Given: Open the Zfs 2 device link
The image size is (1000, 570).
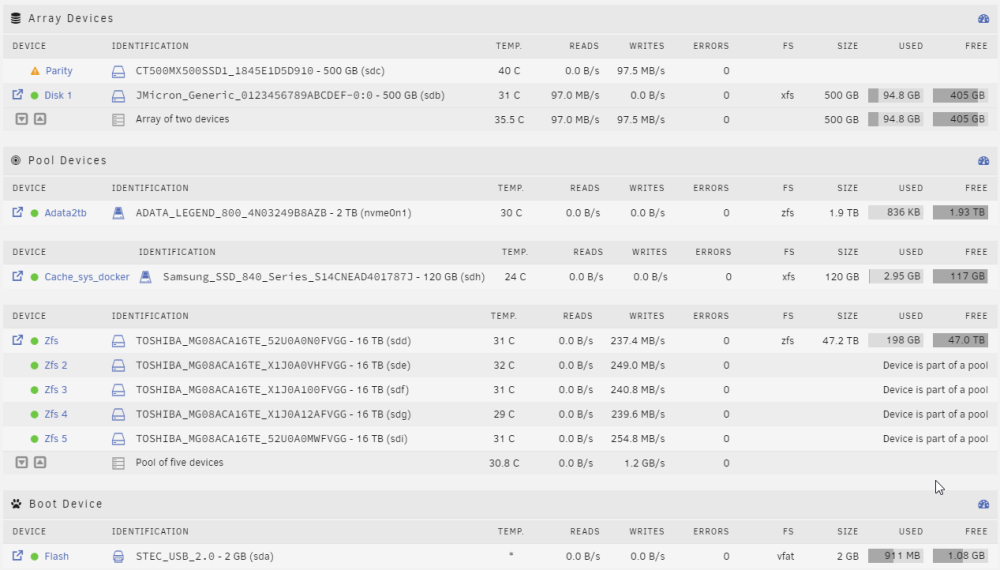Looking at the screenshot, I should (x=55, y=365).
